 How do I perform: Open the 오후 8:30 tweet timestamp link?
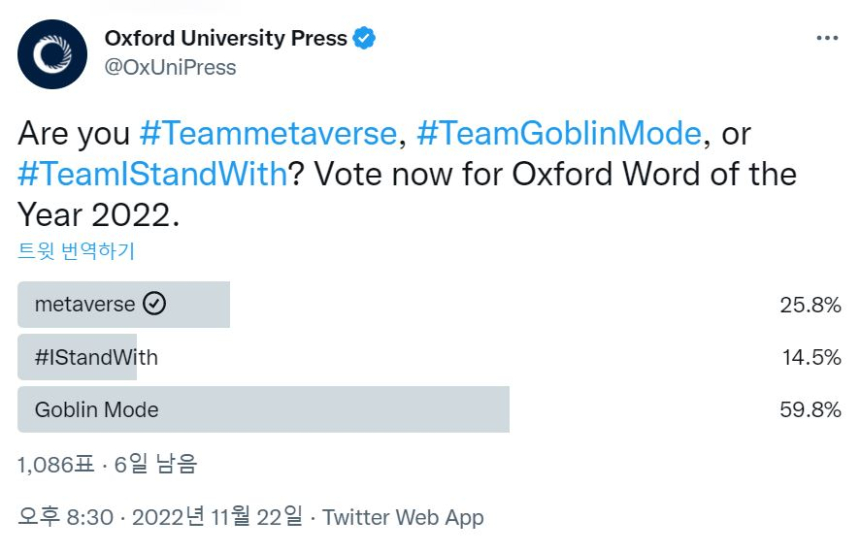[160, 517]
